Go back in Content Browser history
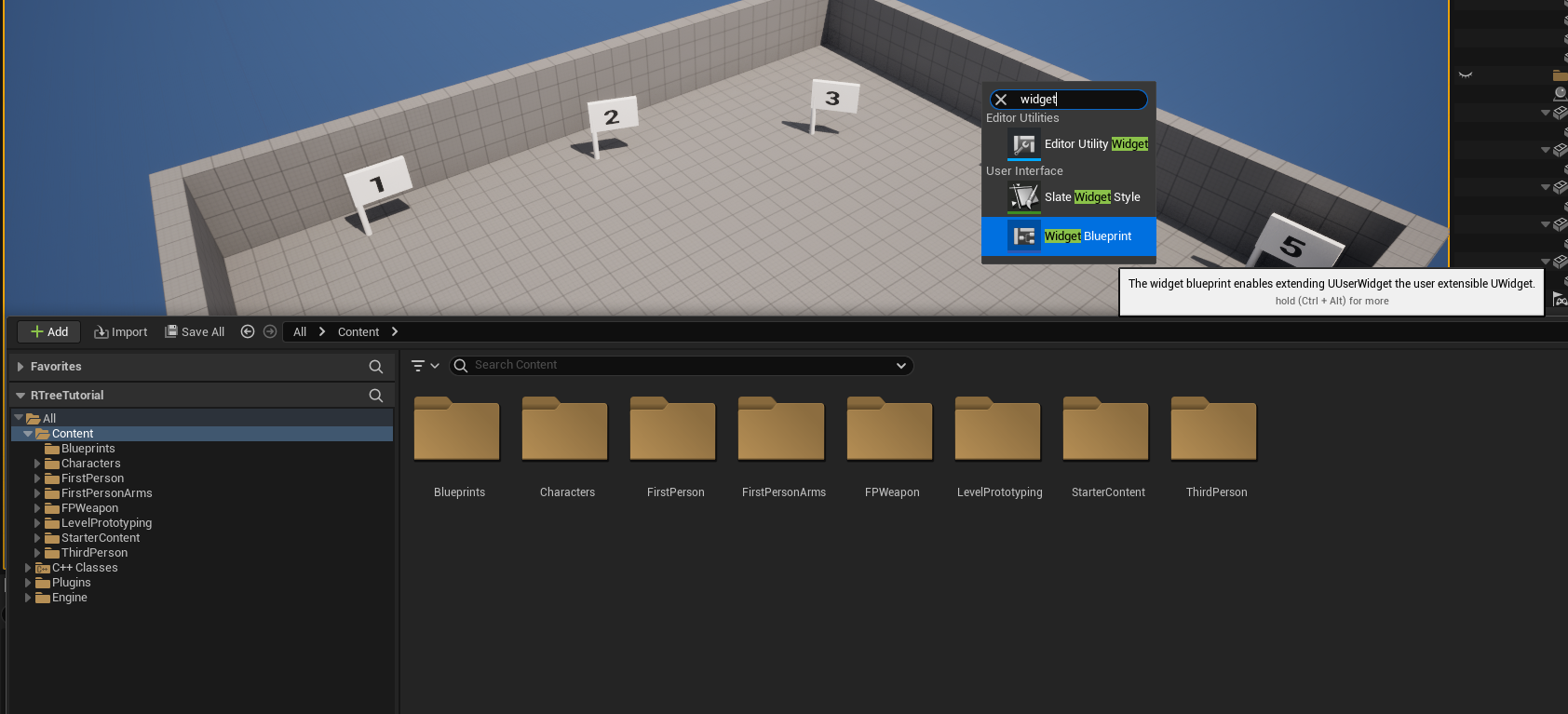 point(248,331)
